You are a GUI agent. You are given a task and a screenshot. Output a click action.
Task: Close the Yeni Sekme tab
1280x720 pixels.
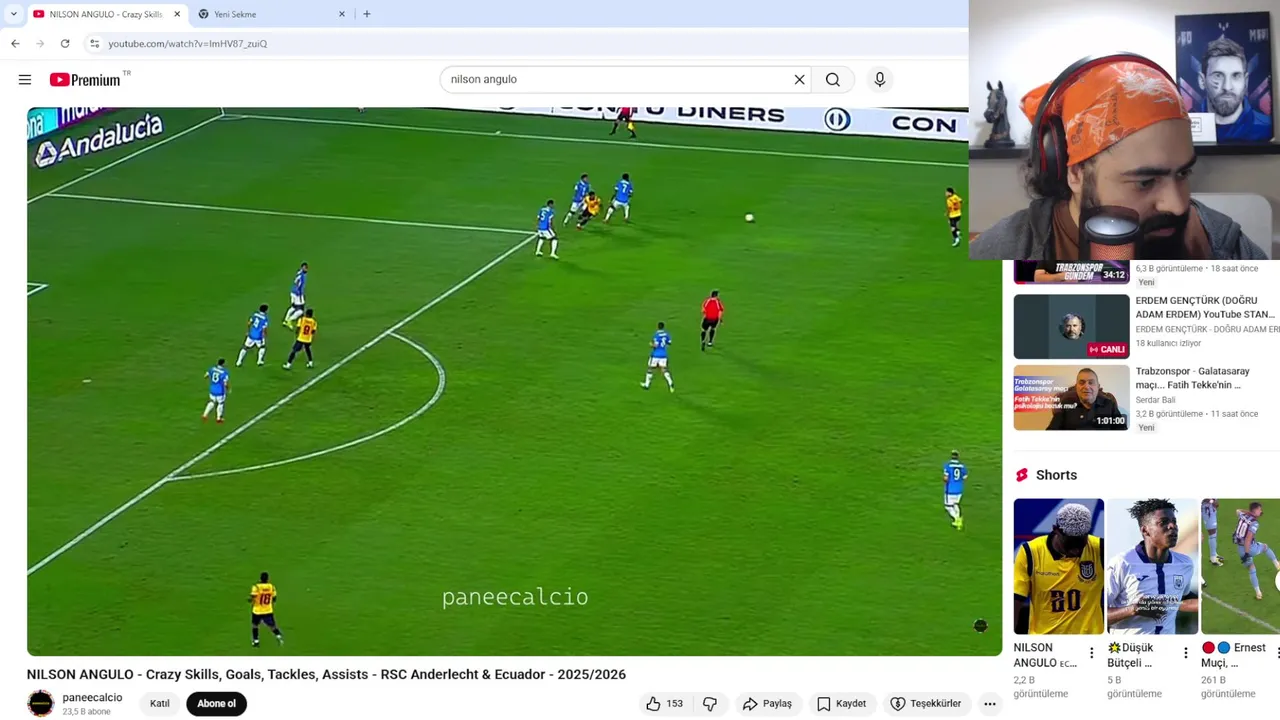(x=342, y=14)
